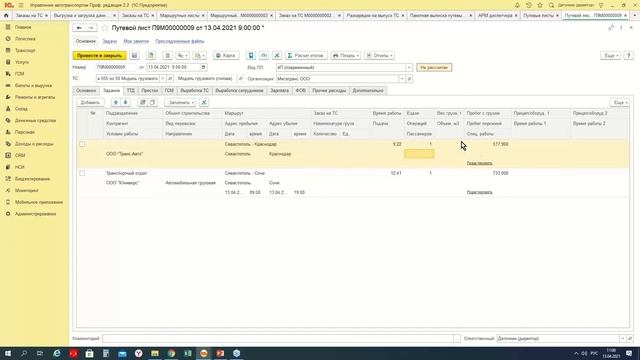Switch to the Зарплата tab
The width and height of the screenshot is (640, 360).
coord(280,91)
